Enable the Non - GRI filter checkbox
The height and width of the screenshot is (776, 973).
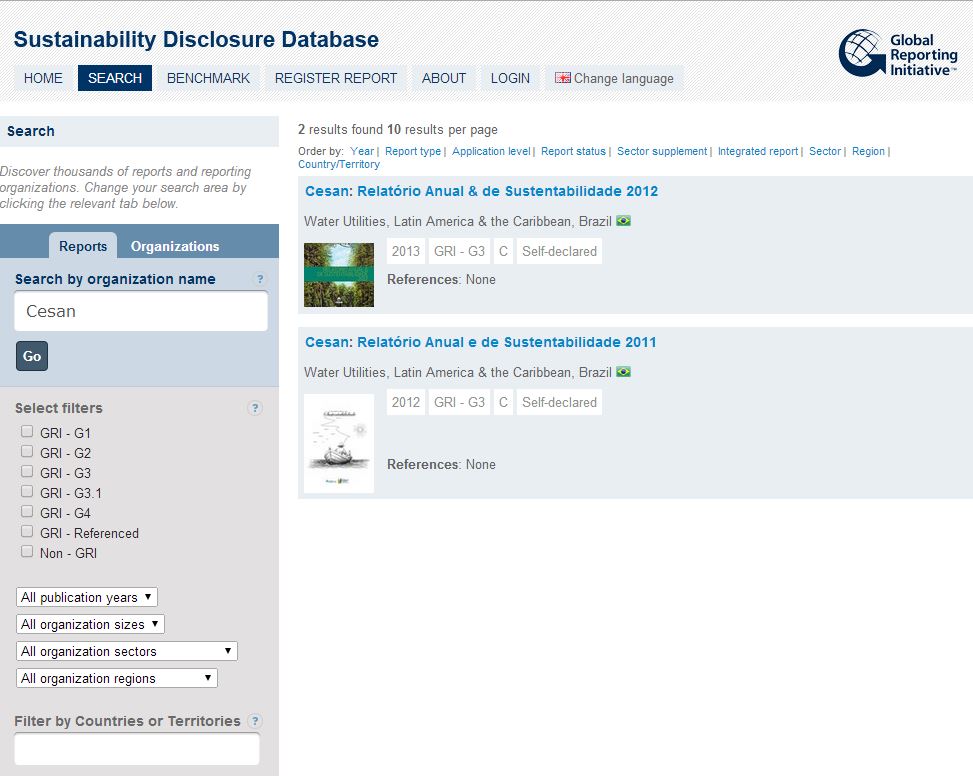click(27, 551)
